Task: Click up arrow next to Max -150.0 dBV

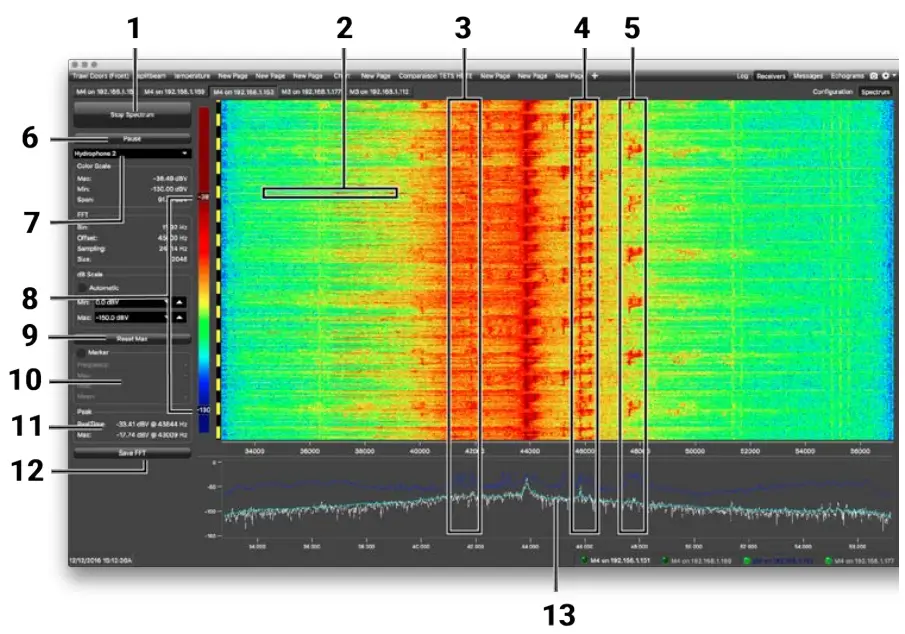Action: [179, 318]
